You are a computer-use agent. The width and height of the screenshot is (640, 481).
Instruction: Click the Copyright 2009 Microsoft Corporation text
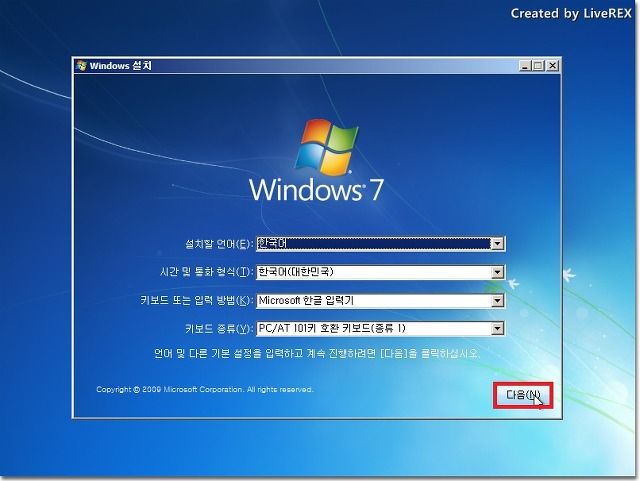(204, 390)
